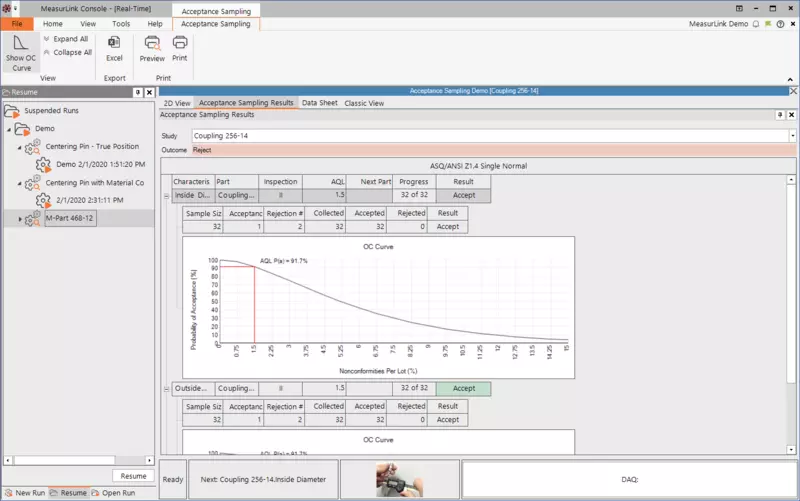
Task: Collapse Centering Pin with Material Co node
Action: [19, 184]
